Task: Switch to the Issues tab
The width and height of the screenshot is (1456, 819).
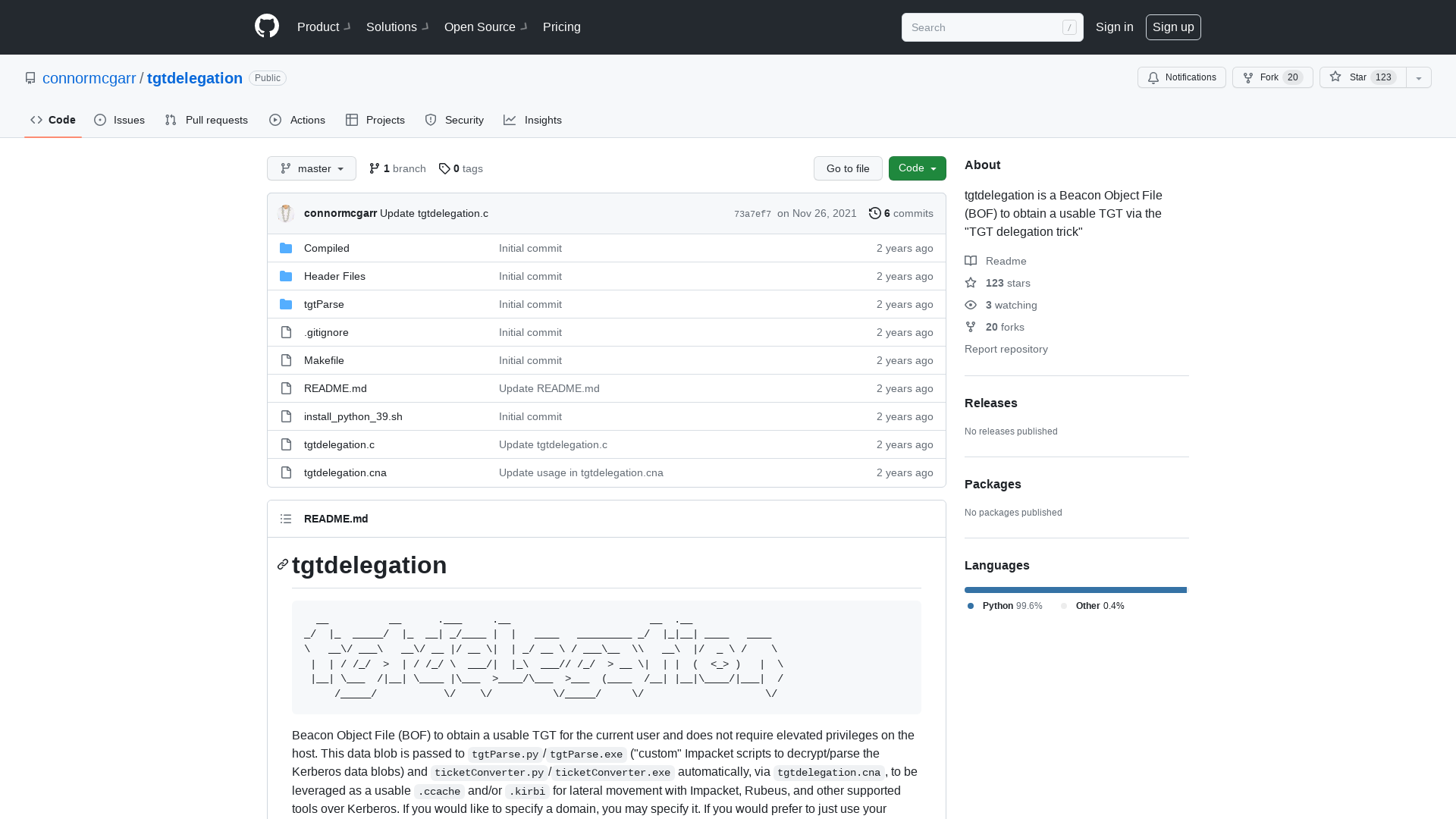Action: point(120,120)
